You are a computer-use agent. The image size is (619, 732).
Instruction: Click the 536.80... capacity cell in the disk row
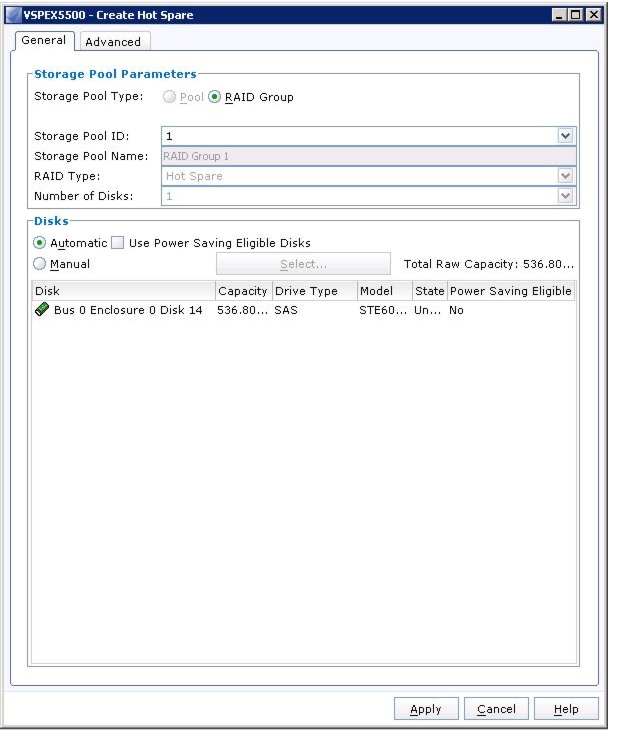242,310
